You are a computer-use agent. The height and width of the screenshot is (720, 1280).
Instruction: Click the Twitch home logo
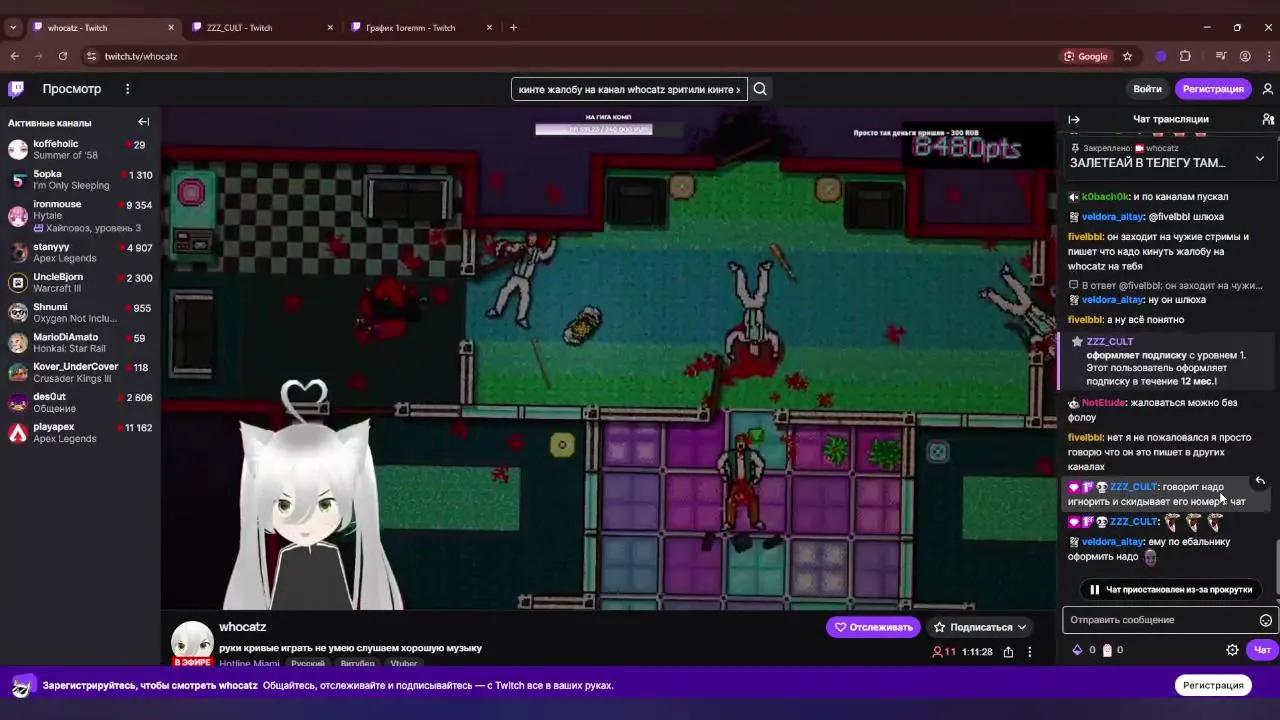[x=16, y=89]
